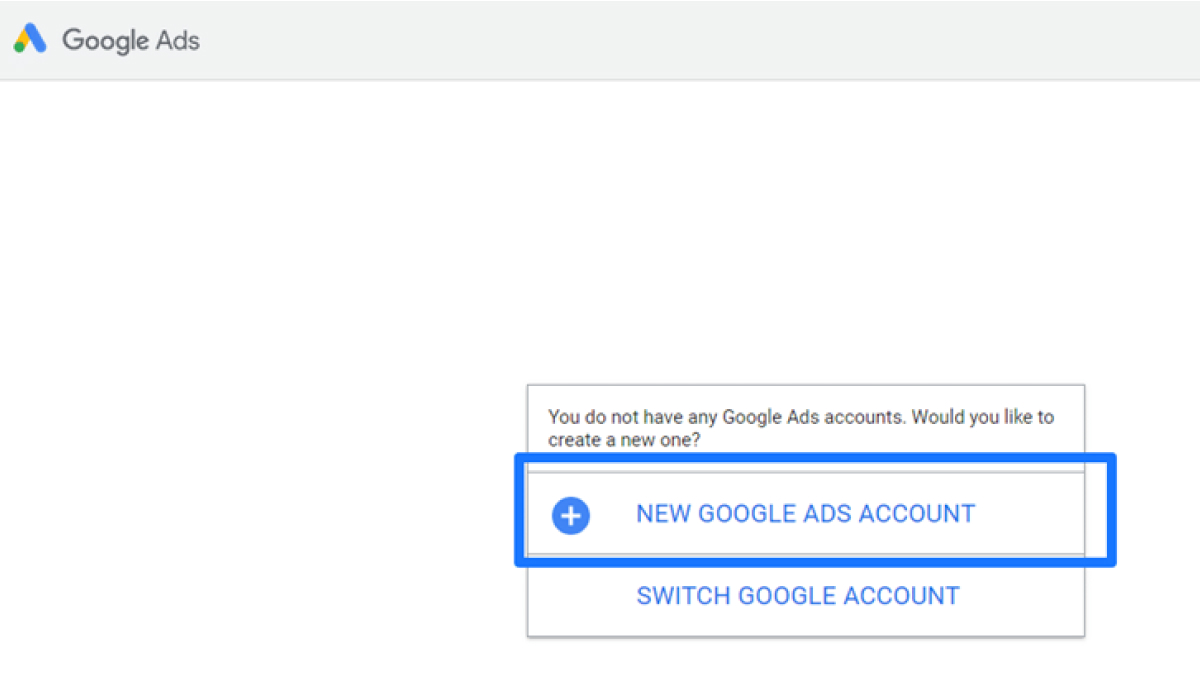Click the blue plus circle icon
Viewport: 1200px width, 700px height.
(x=571, y=515)
